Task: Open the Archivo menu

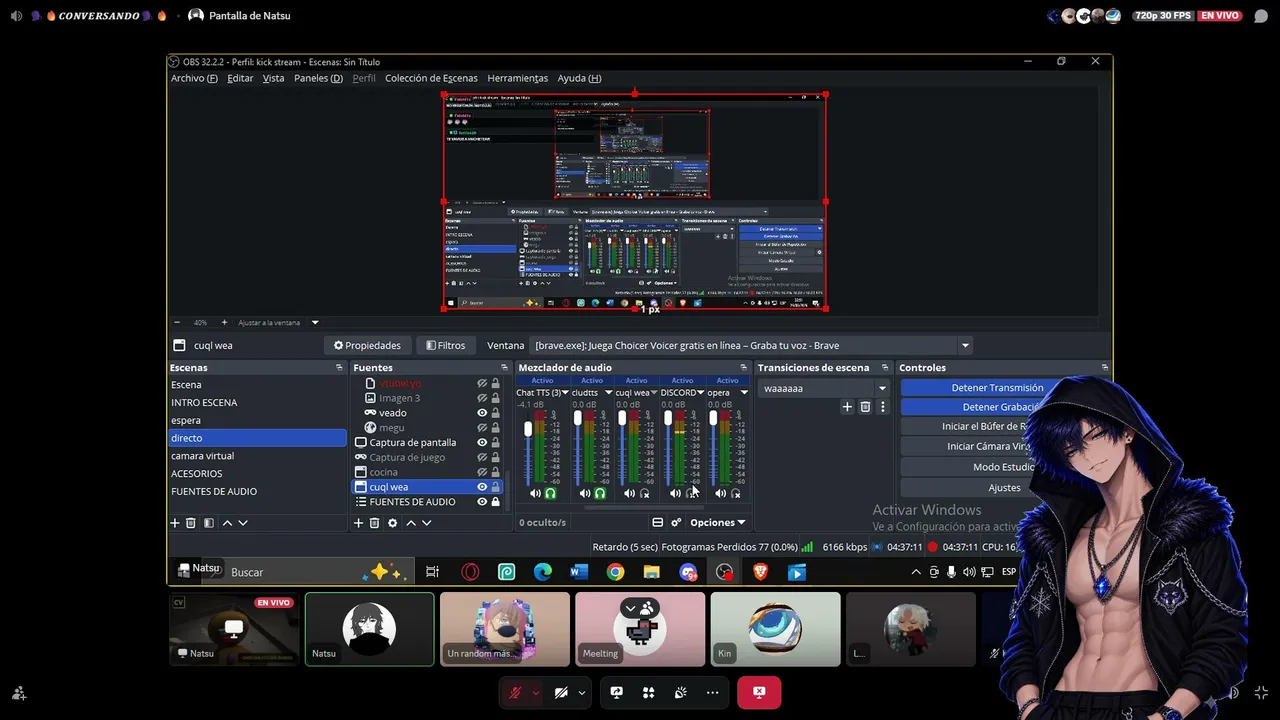Action: (x=194, y=78)
